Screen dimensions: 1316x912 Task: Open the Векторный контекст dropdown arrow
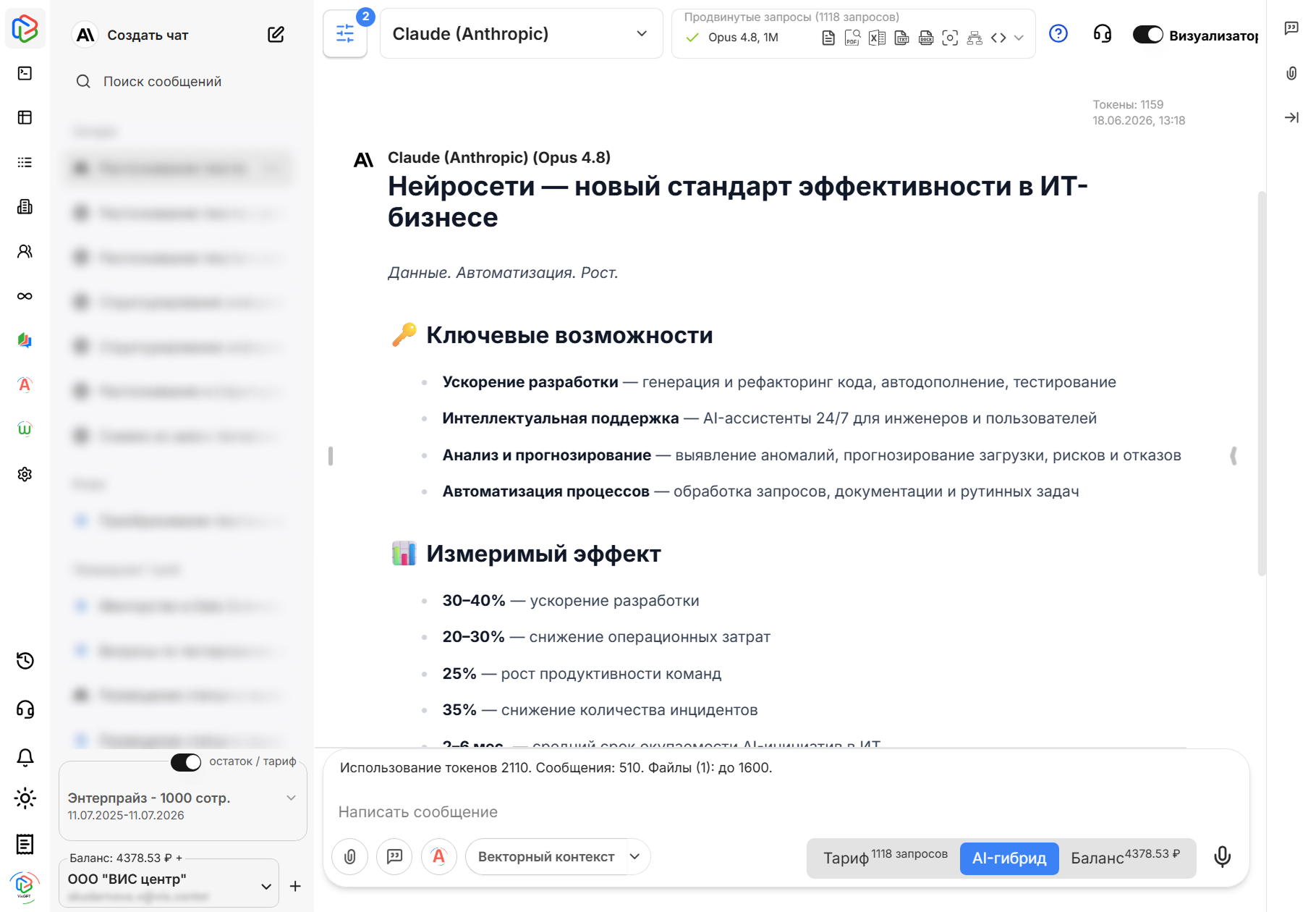pos(635,857)
